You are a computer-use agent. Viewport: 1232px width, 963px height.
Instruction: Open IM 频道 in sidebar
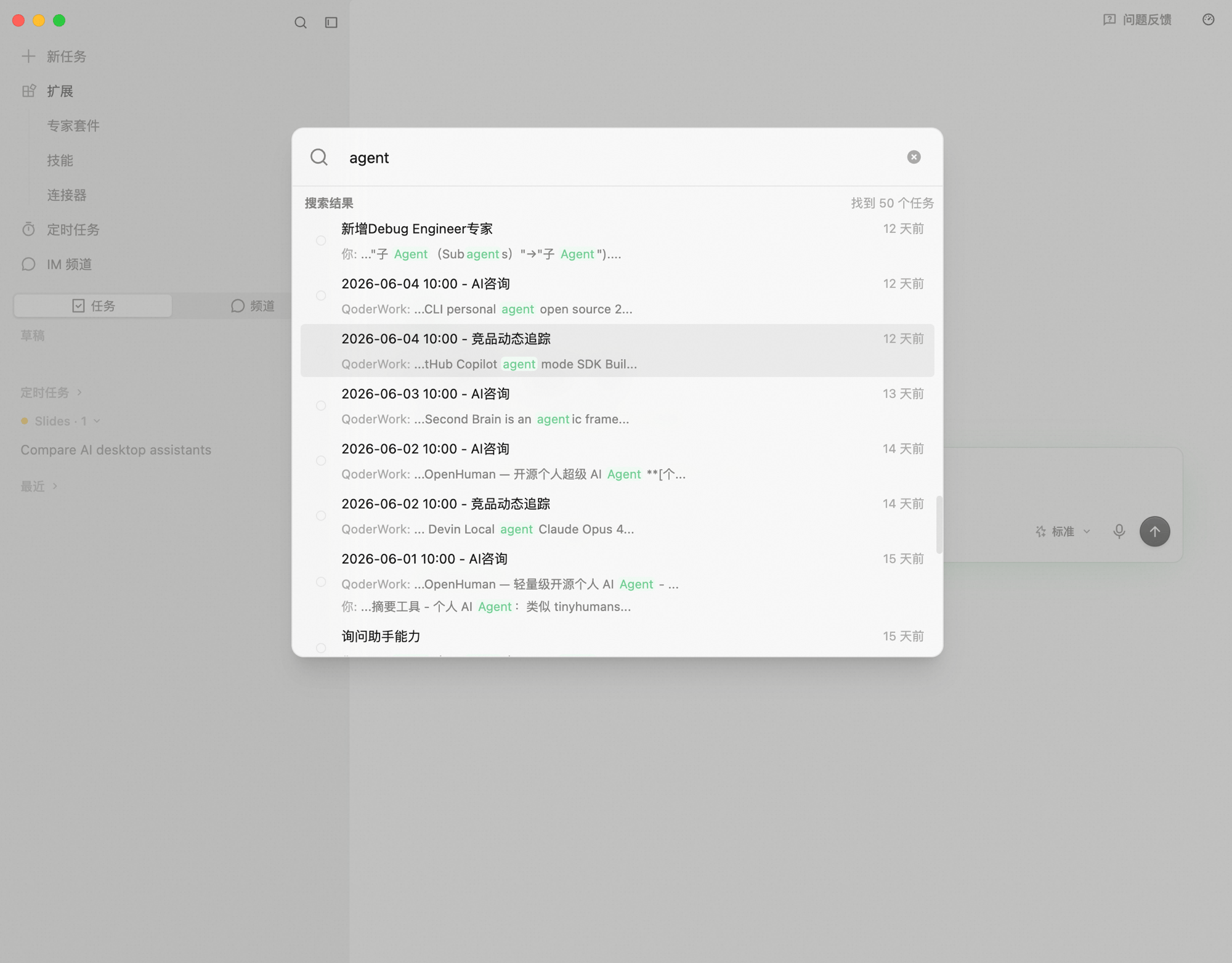click(x=69, y=264)
